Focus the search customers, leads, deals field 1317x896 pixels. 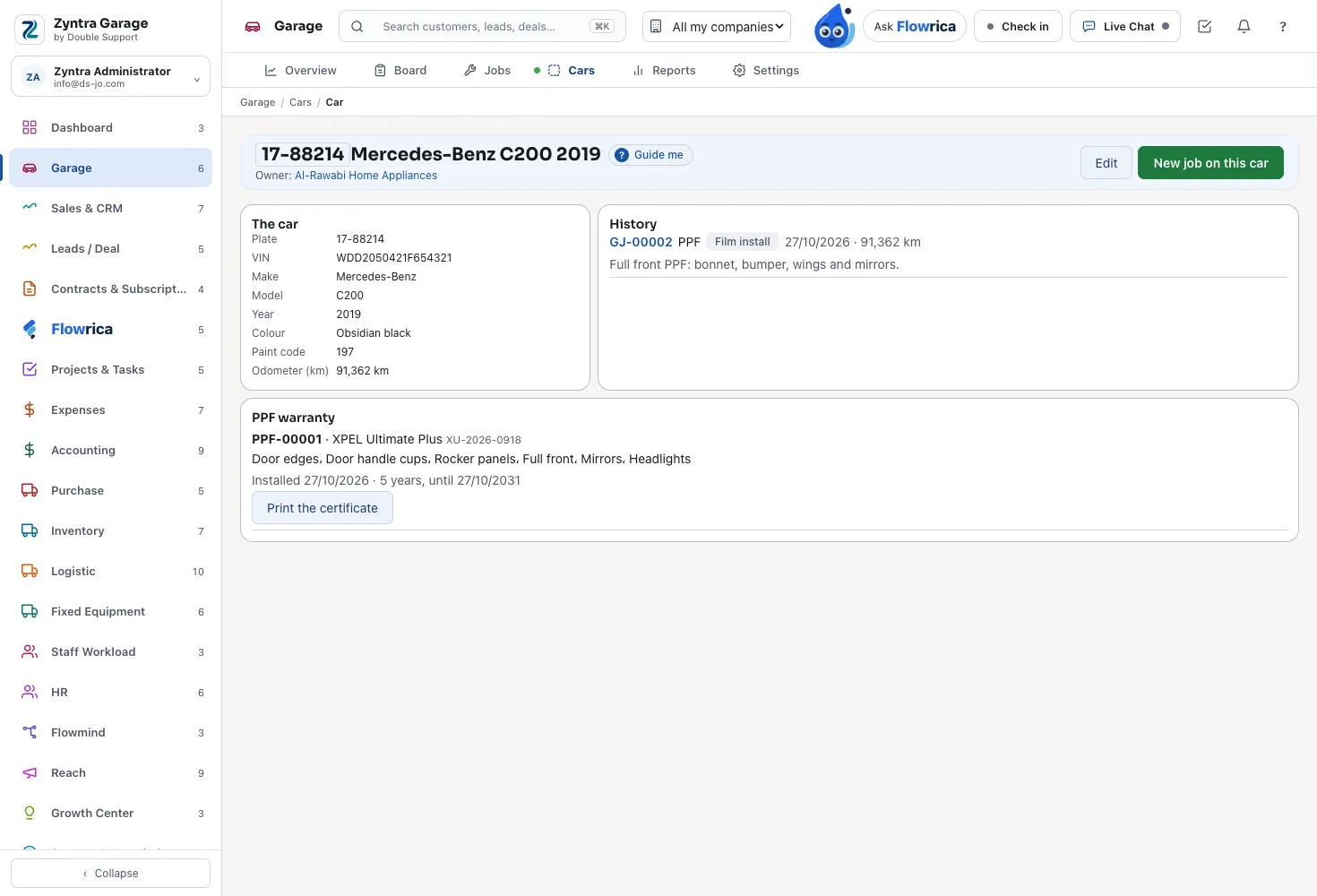click(482, 26)
